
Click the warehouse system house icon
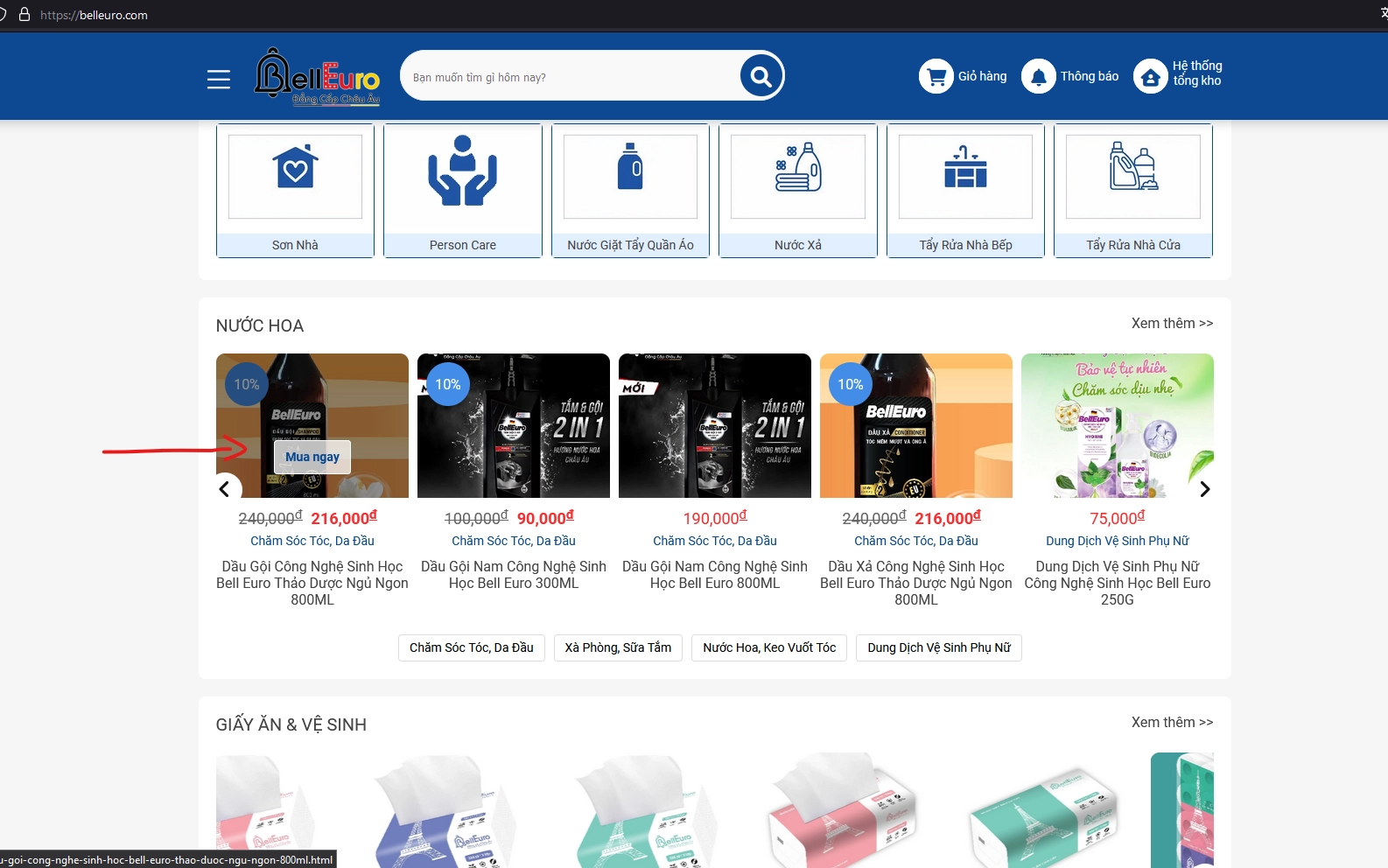click(x=1150, y=77)
